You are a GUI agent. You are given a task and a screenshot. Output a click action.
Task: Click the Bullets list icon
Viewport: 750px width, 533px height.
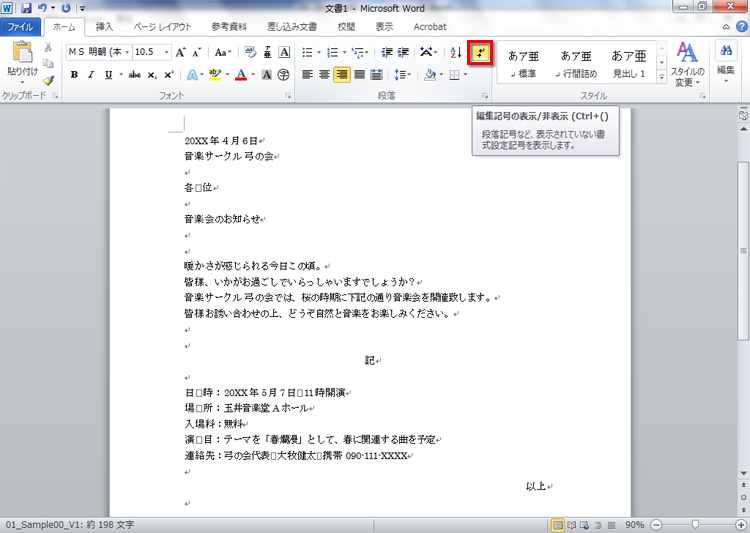tap(308, 52)
